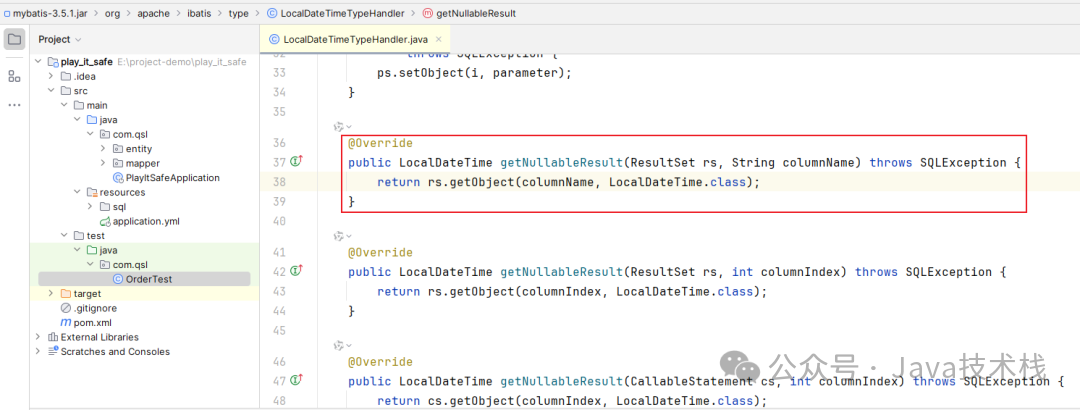Click the class icon on LocalDateTimeTypeHandler.java tab

(x=274, y=39)
